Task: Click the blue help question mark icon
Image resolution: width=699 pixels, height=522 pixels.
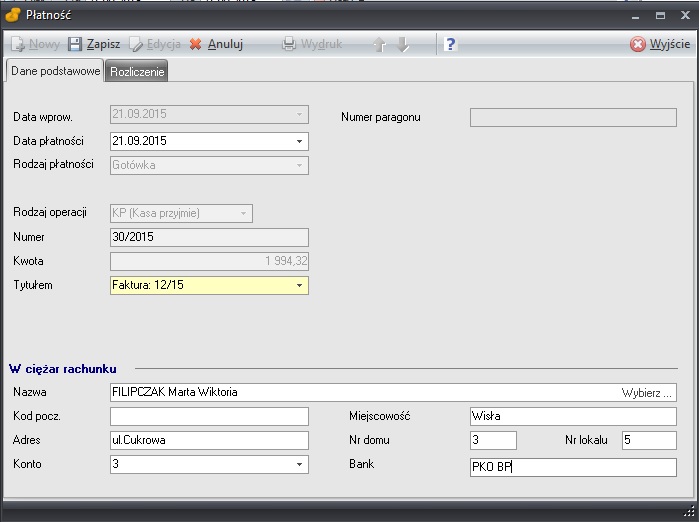Action: click(451, 44)
